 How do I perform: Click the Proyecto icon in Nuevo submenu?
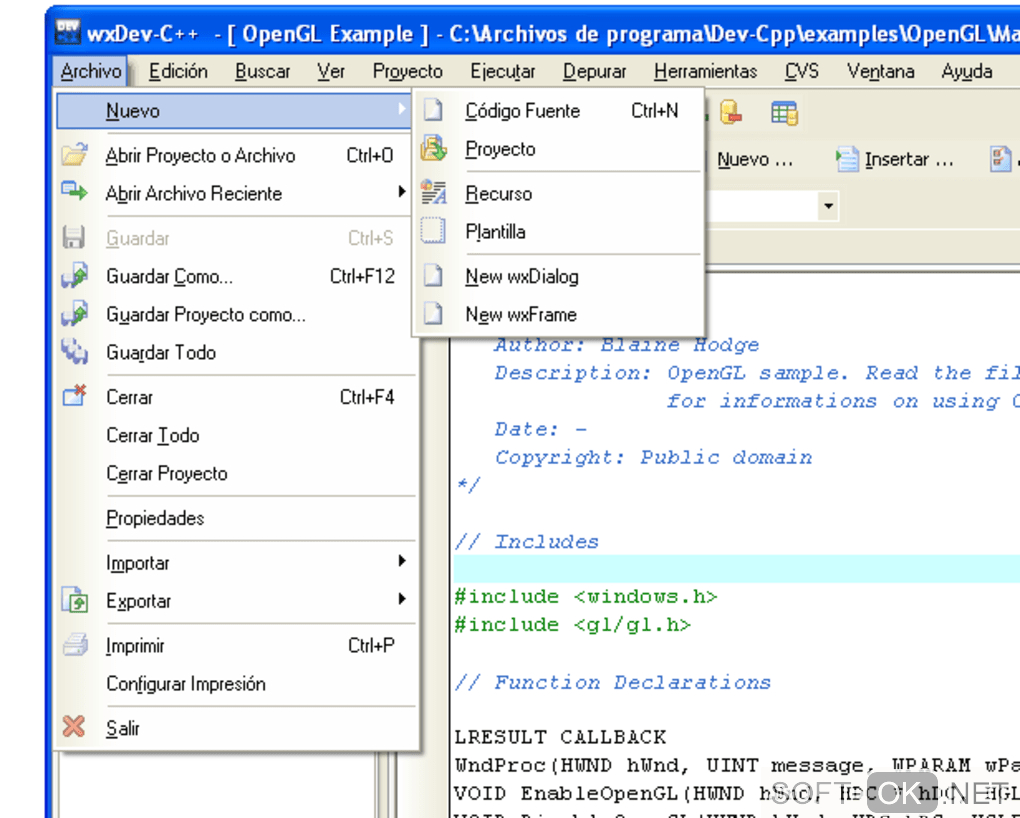[x=433, y=148]
